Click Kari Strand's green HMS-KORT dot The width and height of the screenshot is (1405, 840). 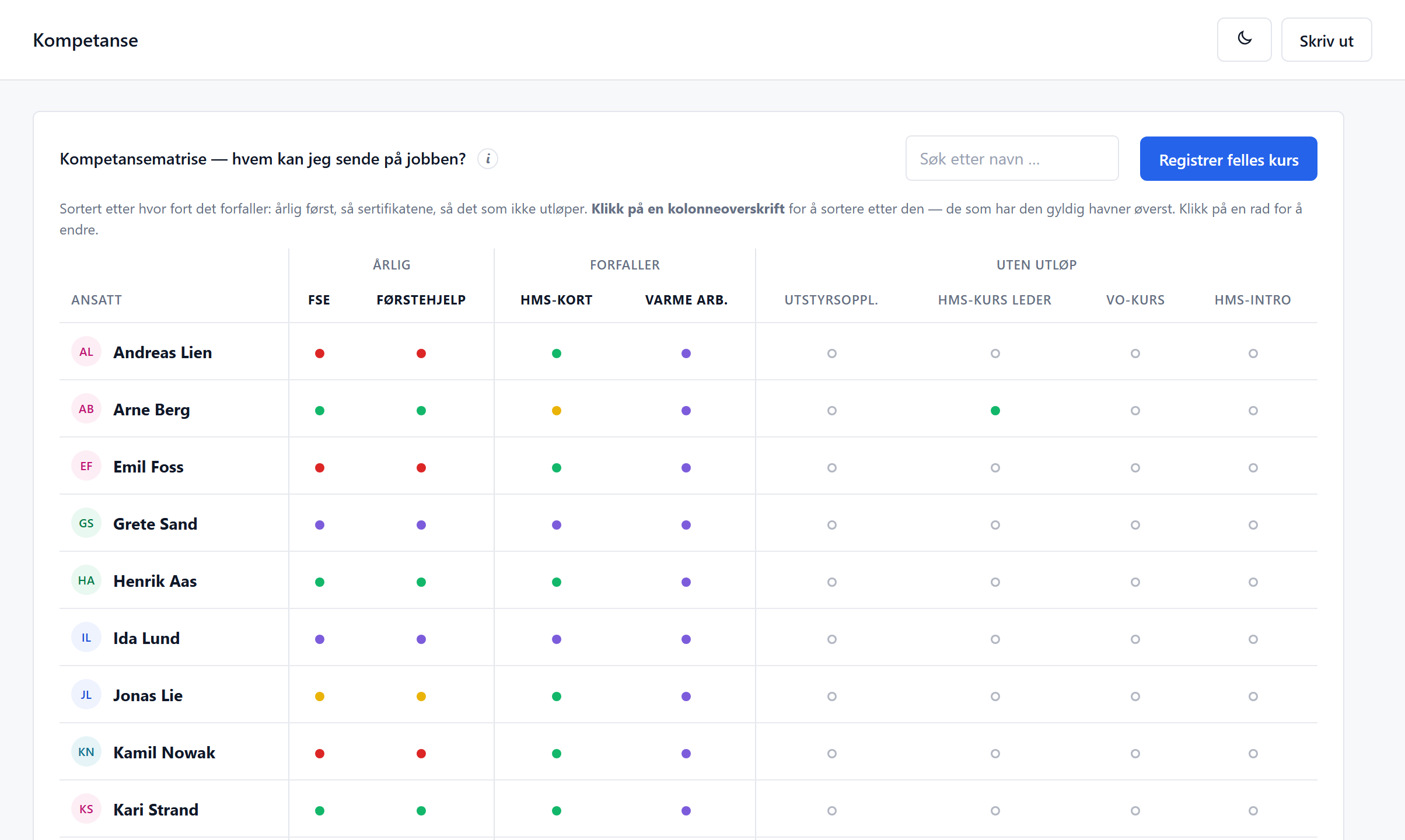(x=557, y=811)
